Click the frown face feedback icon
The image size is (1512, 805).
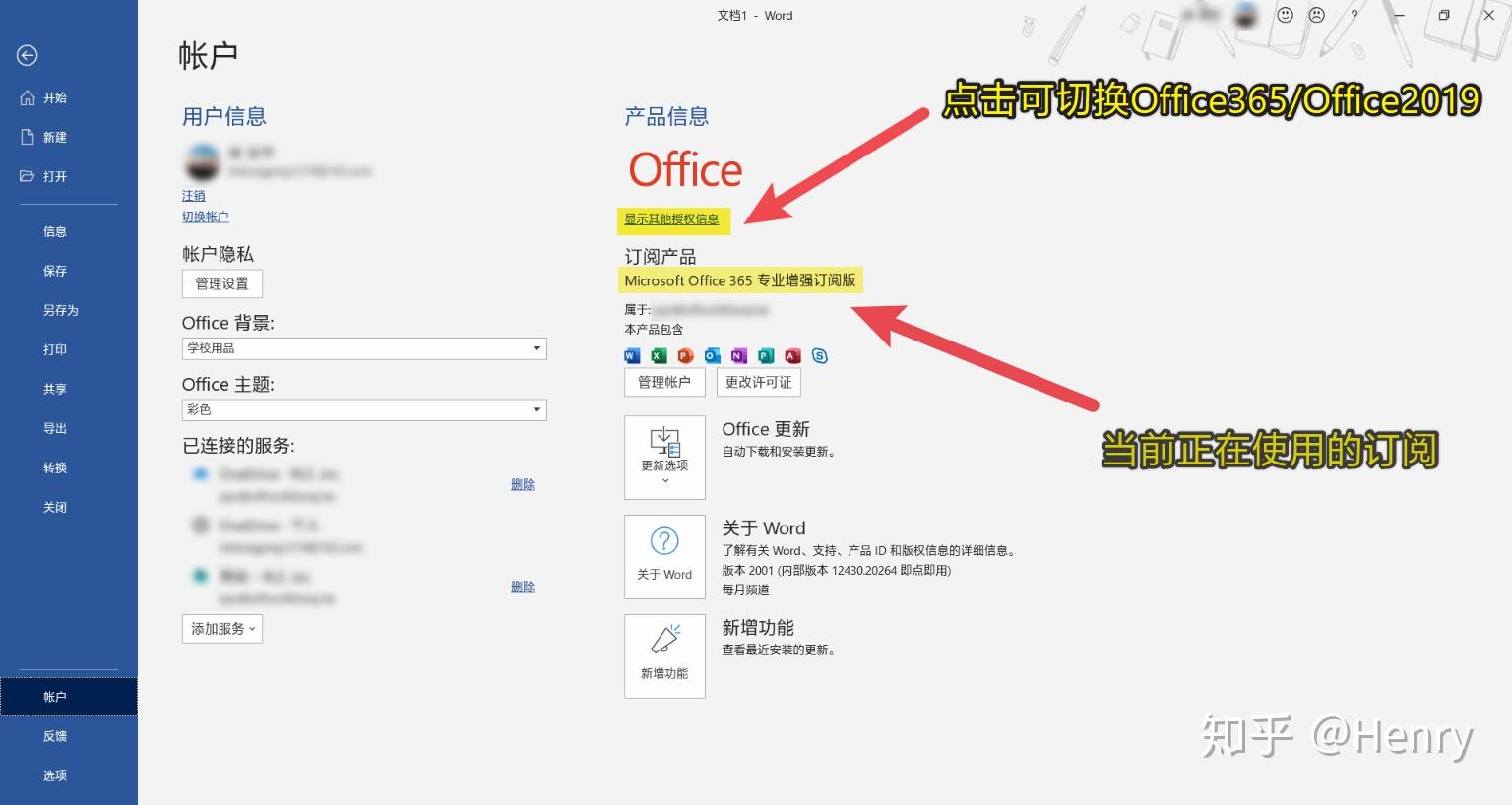coord(1317,15)
